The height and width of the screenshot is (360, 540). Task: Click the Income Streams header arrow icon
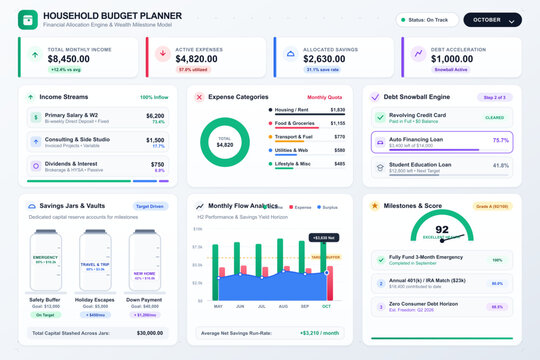coord(31,97)
